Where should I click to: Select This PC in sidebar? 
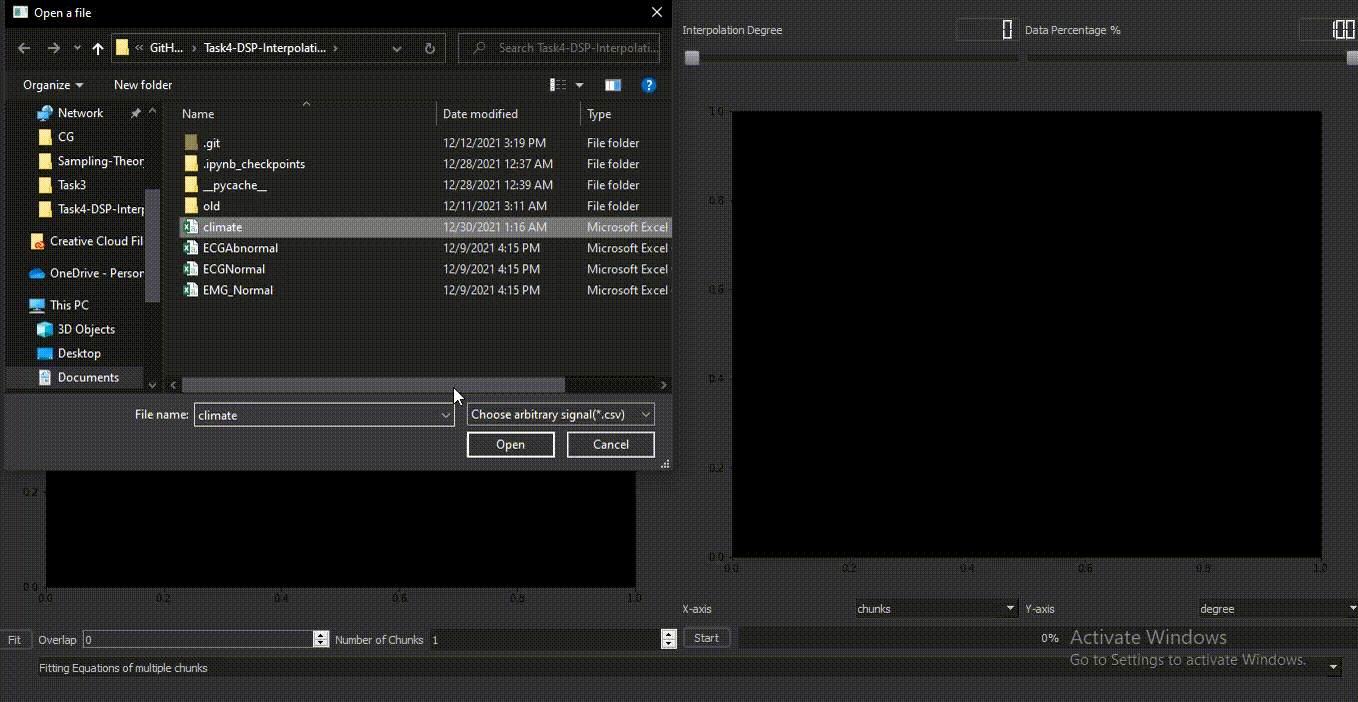pyautogui.click(x=69, y=305)
